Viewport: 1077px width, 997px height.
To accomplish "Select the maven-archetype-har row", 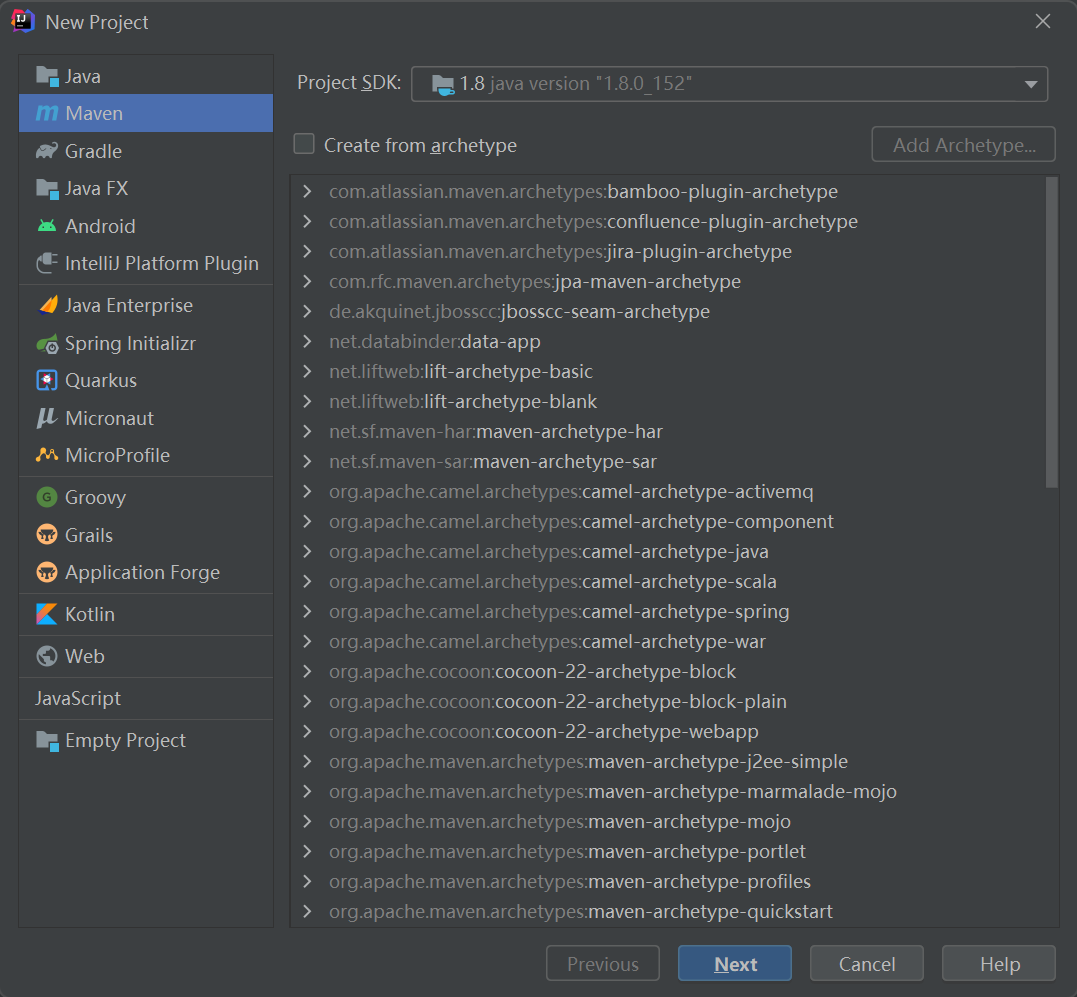I will click(x=666, y=431).
